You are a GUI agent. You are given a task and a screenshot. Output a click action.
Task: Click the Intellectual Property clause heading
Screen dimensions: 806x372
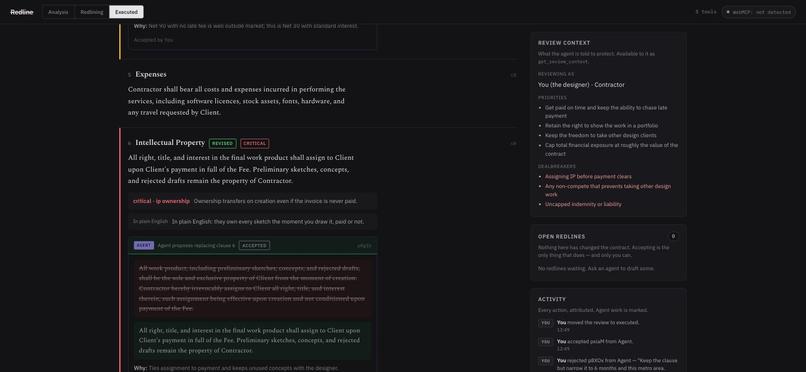coord(170,143)
